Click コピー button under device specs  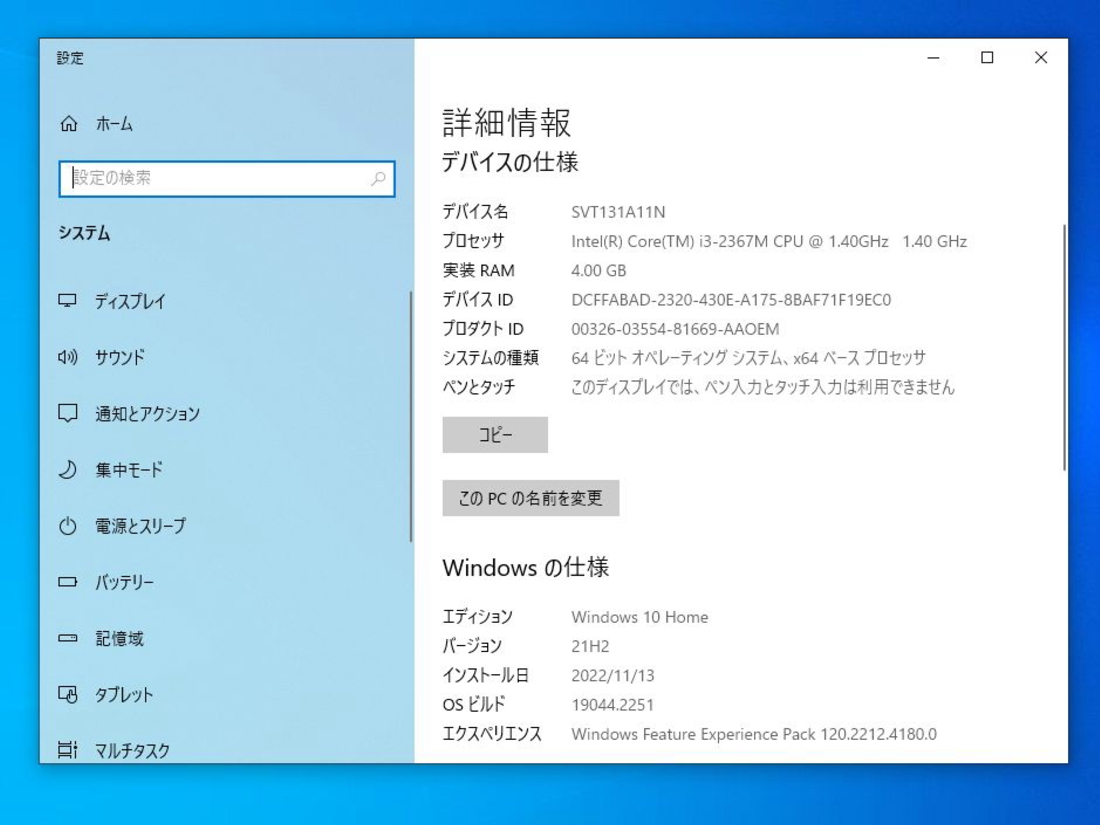pyautogui.click(x=495, y=435)
